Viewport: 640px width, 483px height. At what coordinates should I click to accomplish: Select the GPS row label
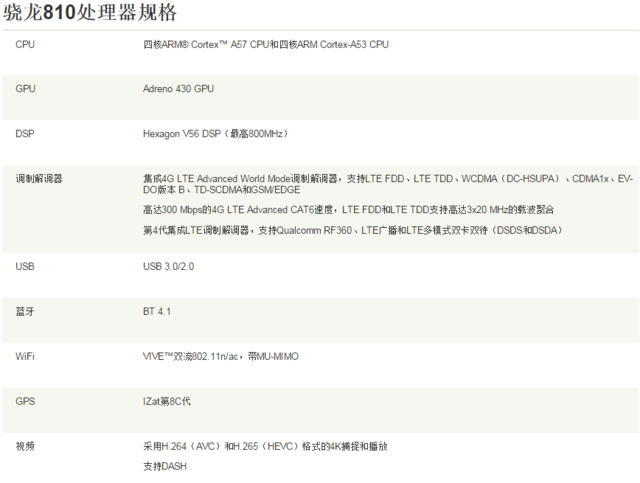coord(25,401)
